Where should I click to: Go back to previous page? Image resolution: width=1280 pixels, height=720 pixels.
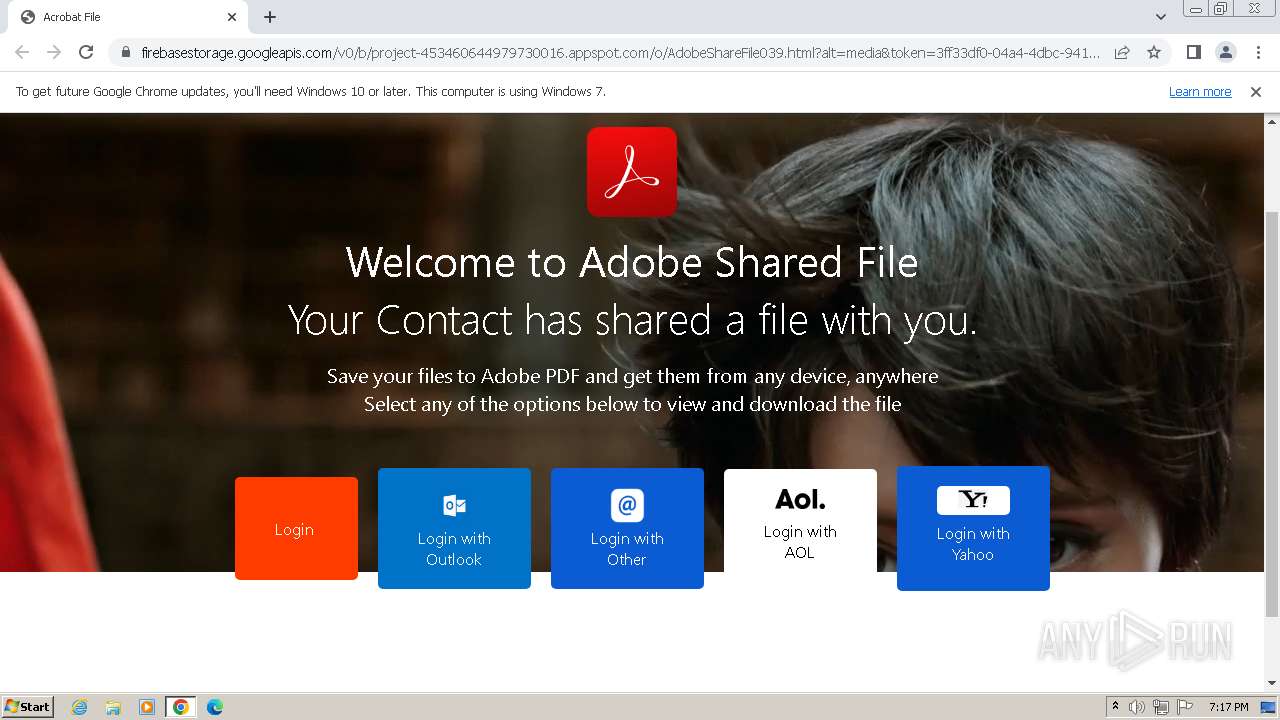pyautogui.click(x=22, y=52)
